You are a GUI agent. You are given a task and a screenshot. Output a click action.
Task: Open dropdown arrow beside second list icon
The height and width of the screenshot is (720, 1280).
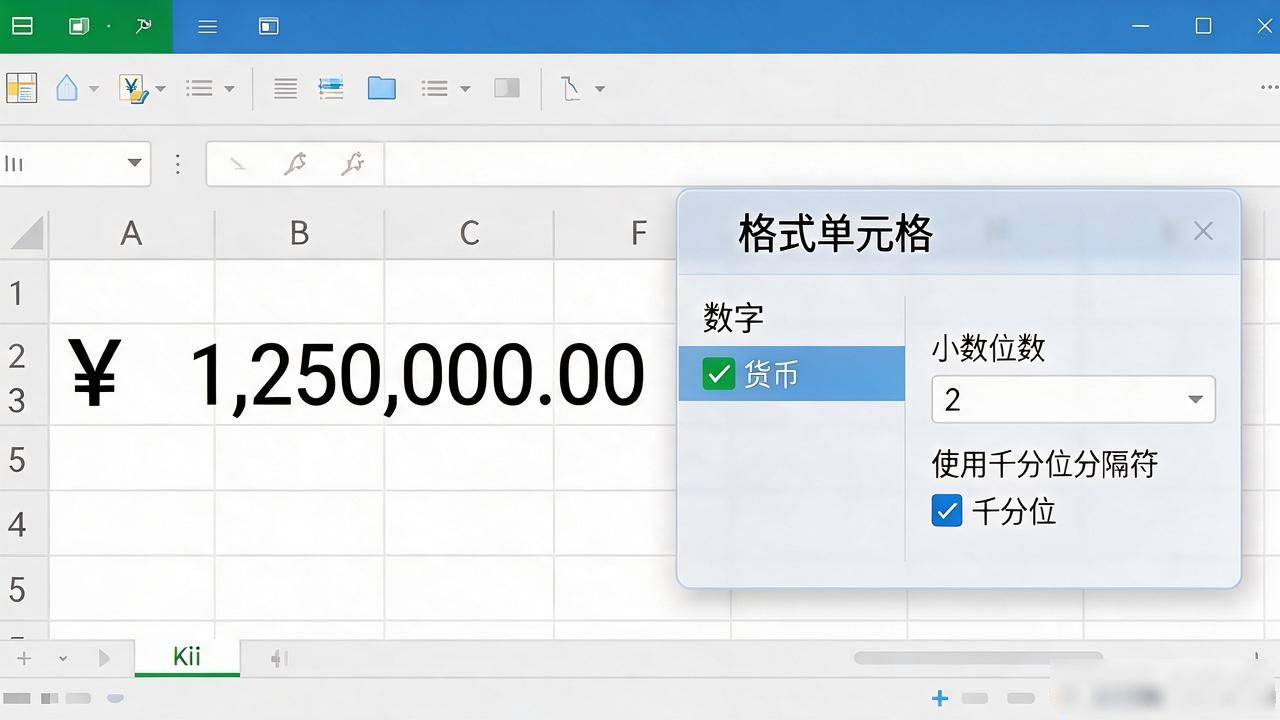465,89
